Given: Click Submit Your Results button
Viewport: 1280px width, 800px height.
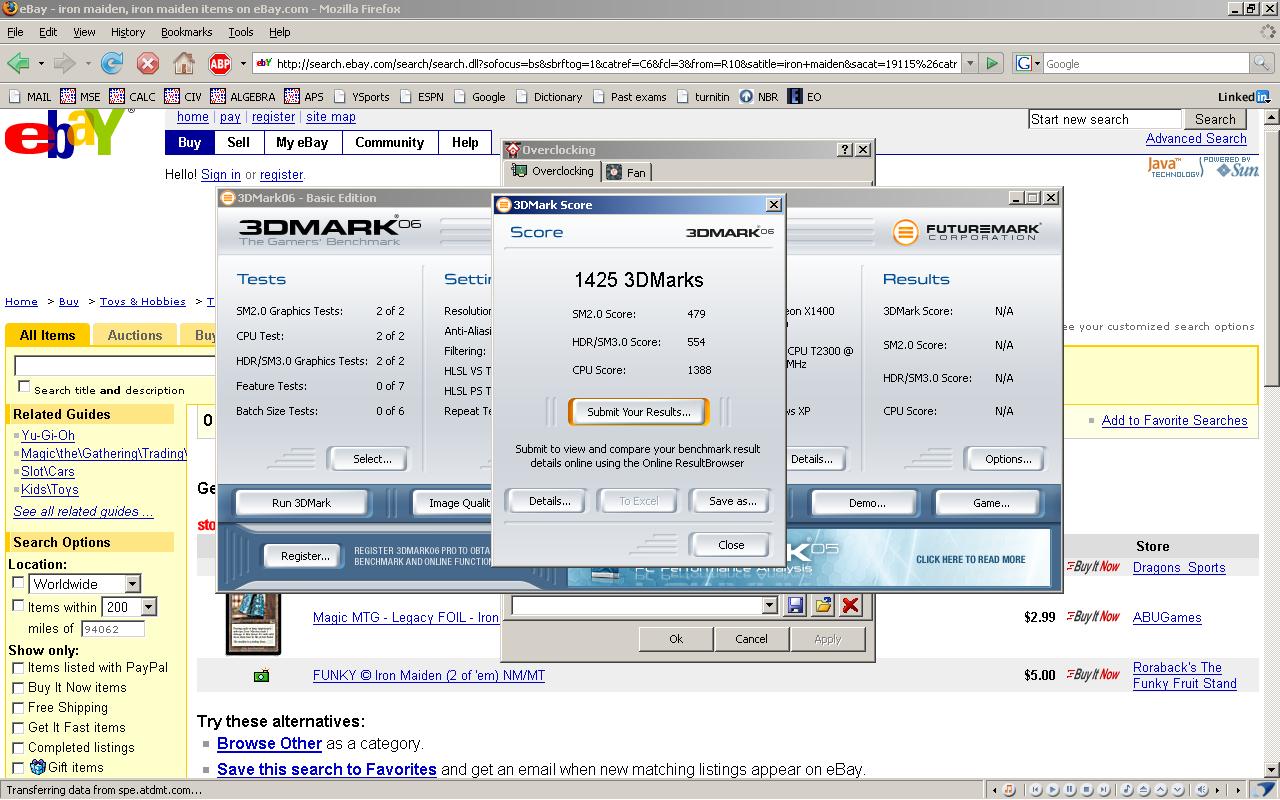Looking at the screenshot, I should coord(638,412).
